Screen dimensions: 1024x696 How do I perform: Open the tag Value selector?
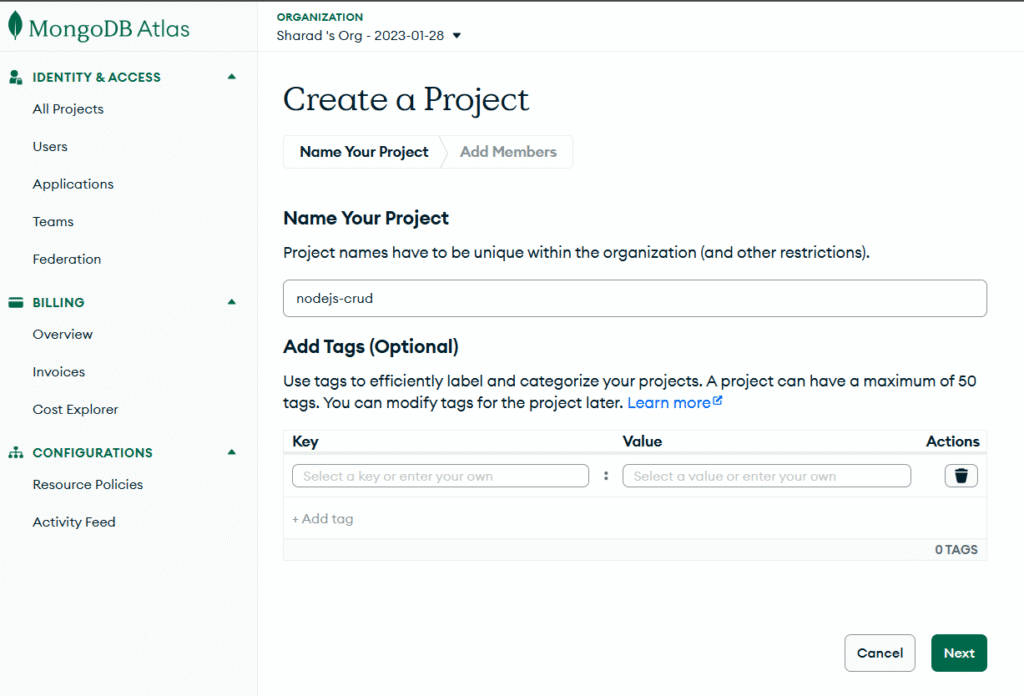pyautogui.click(x=766, y=476)
